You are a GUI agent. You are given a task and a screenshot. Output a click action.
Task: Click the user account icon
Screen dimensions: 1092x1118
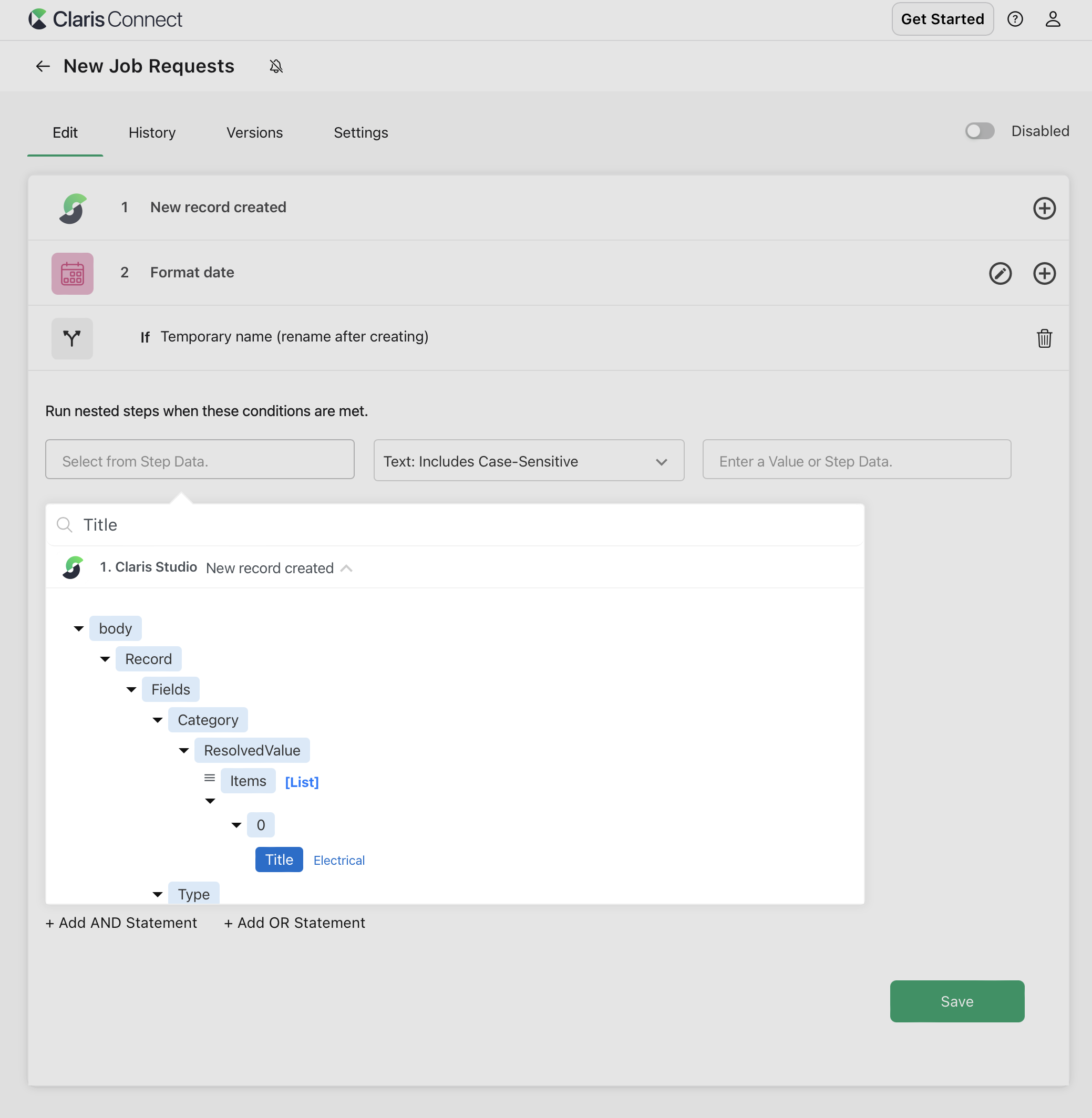coord(1054,19)
